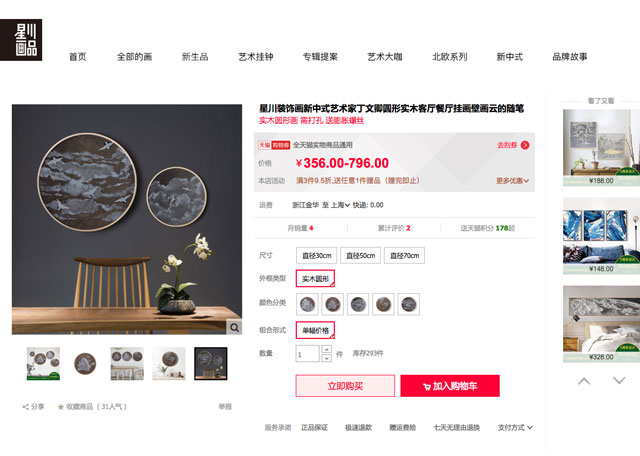Click the star 收藏商品 favorite icon
This screenshot has height=456, width=640.
61,407
